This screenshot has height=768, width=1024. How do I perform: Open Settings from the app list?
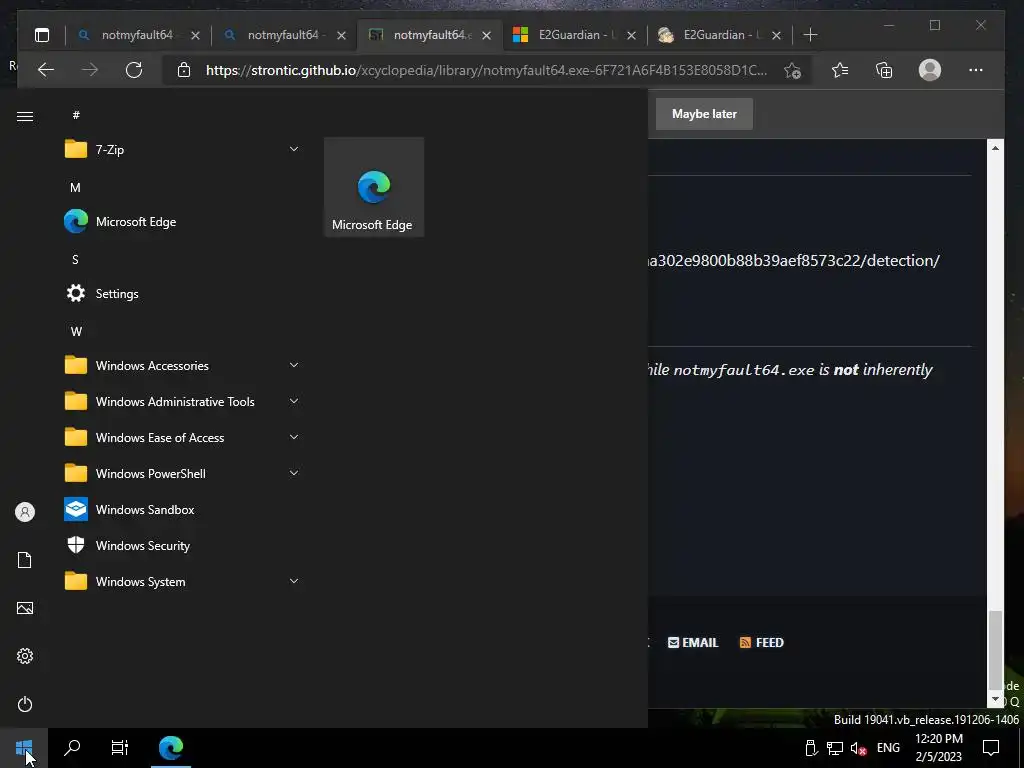[x=182, y=293]
